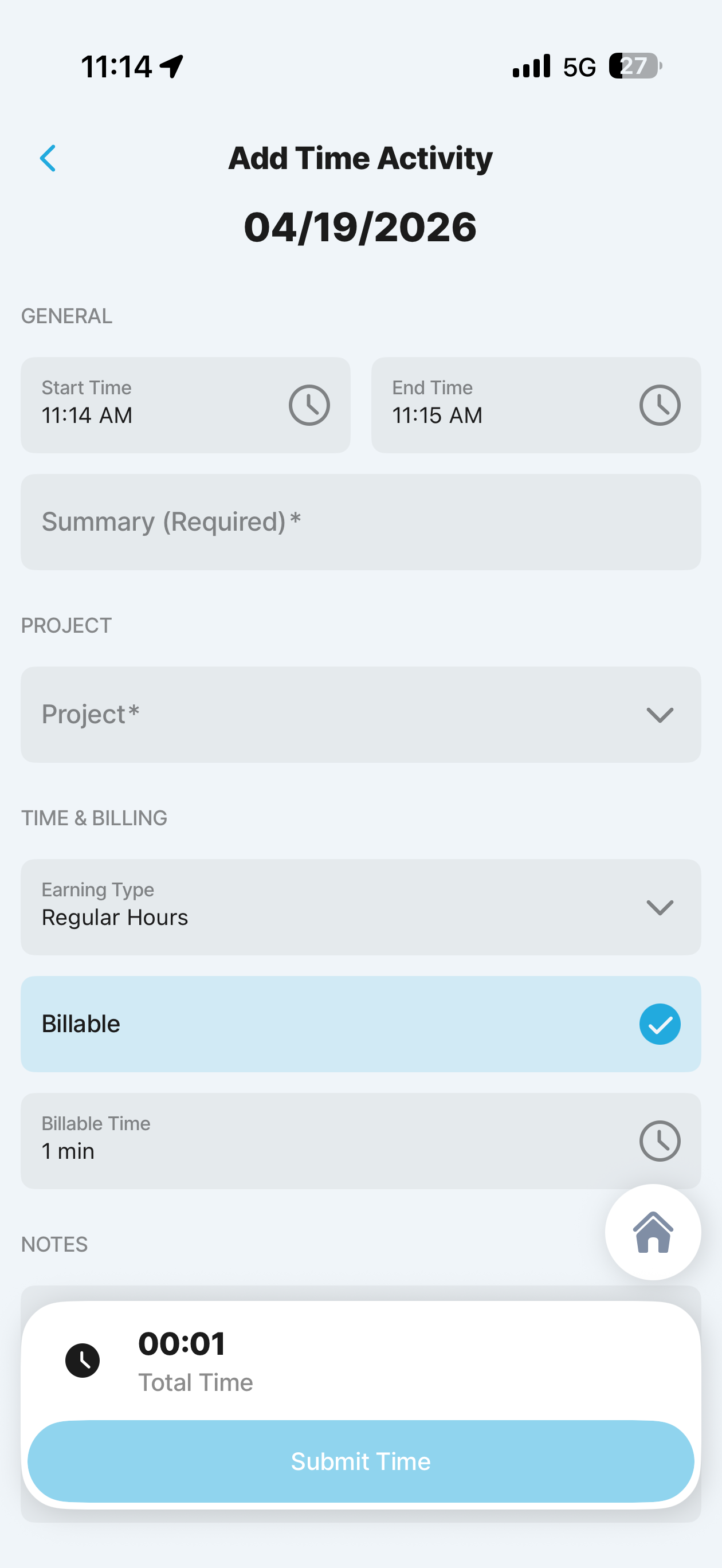
Task: Tap the location arrow in status bar
Action: point(172,66)
